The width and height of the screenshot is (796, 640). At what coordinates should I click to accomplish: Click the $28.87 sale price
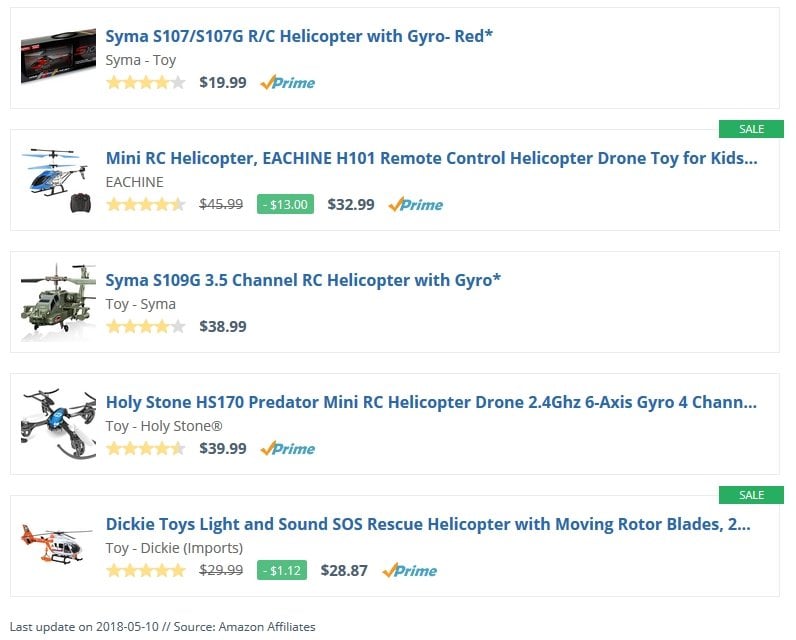(x=344, y=570)
